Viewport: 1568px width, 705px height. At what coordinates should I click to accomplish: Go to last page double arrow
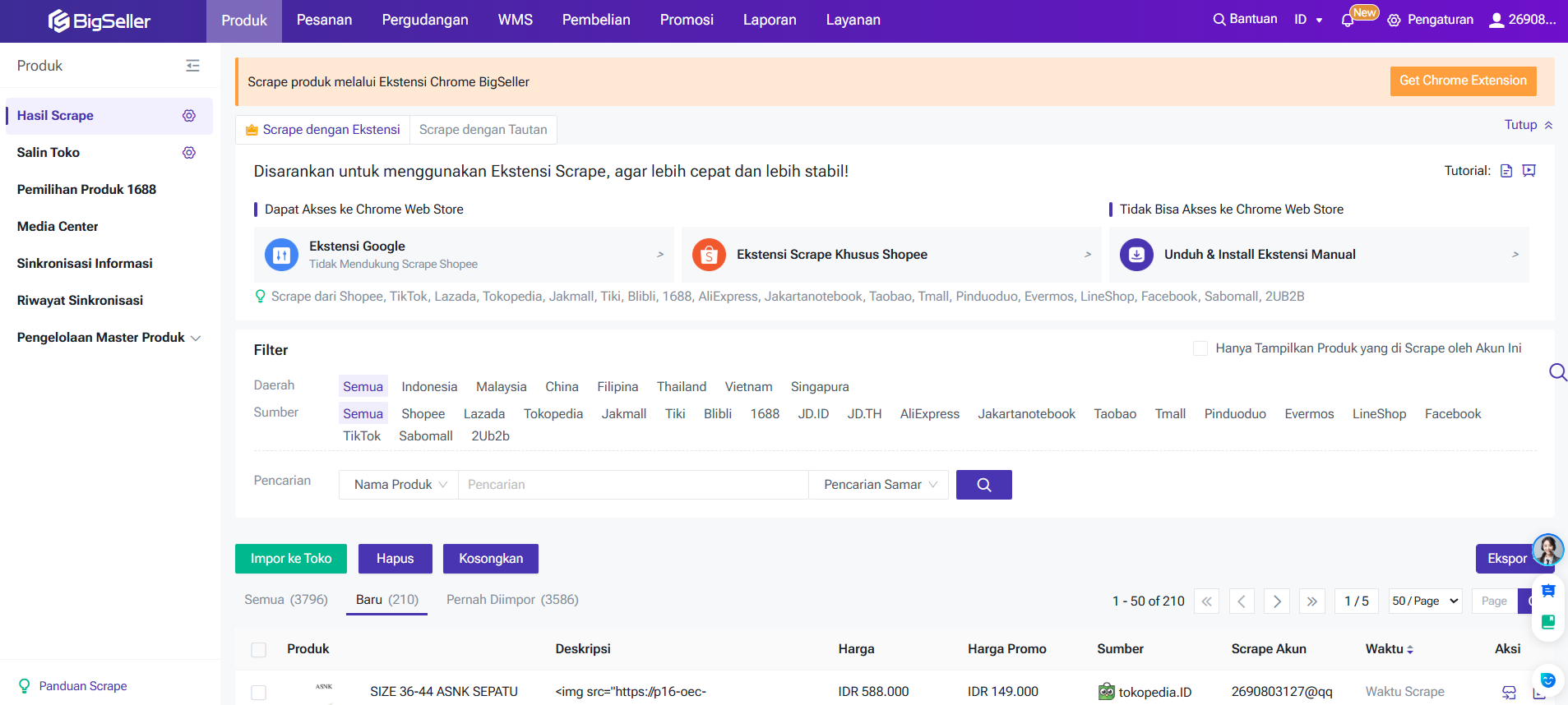click(1312, 601)
